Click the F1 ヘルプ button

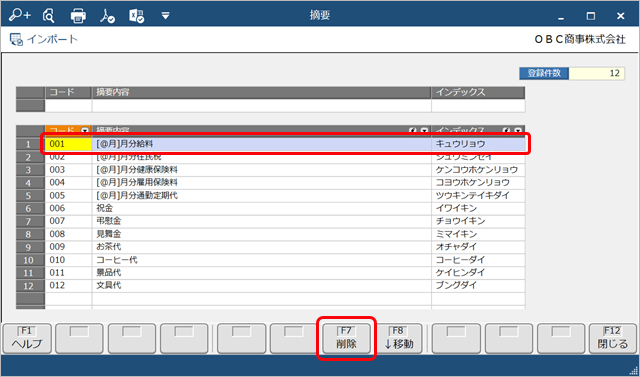[27, 339]
